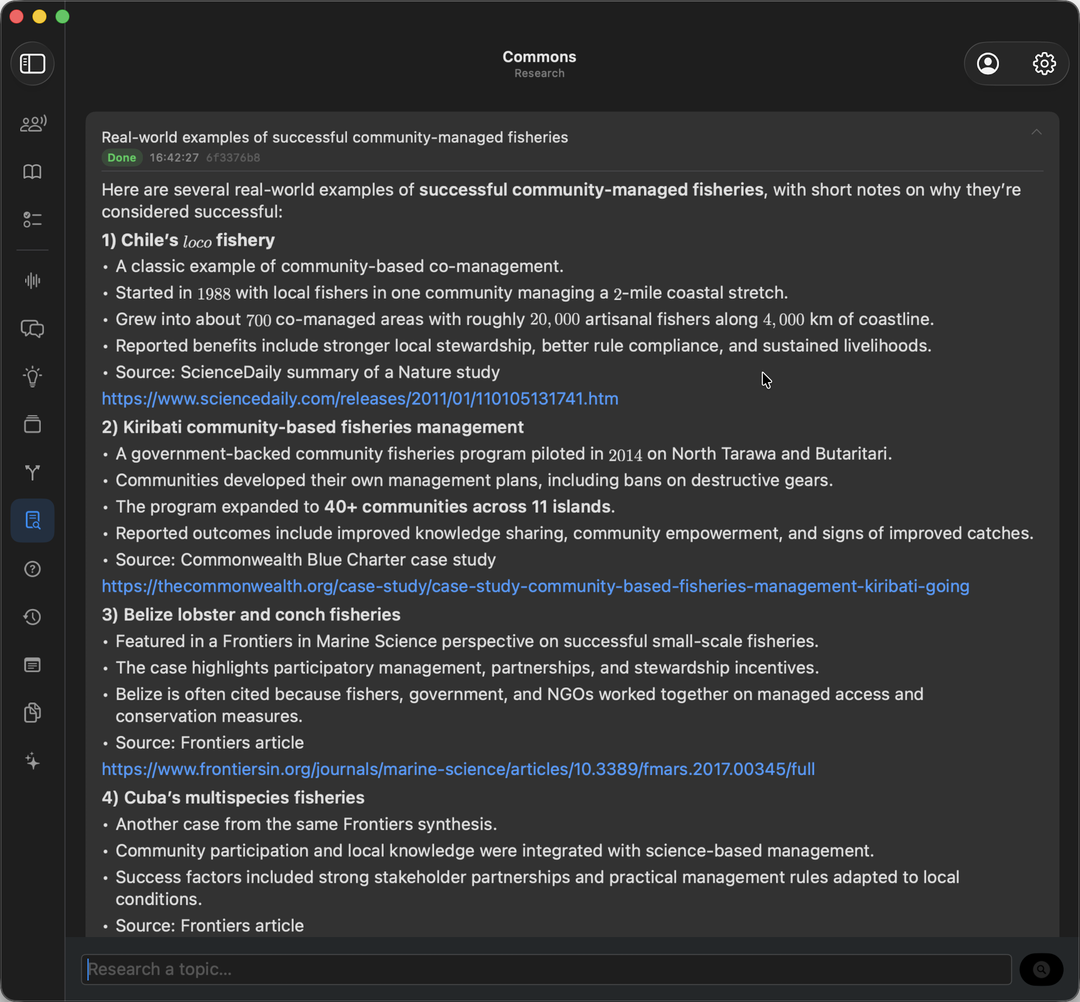Open the sciencedaily.com release link
Image resolution: width=1080 pixels, height=1002 pixels.
[360, 399]
